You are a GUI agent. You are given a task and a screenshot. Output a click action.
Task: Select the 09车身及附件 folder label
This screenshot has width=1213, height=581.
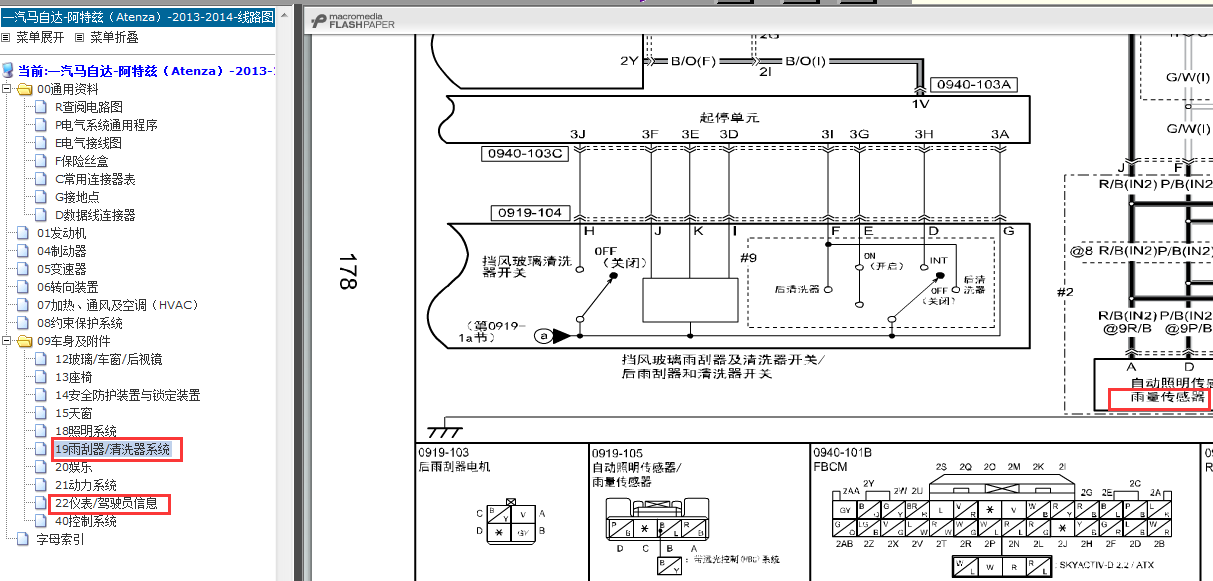74,341
